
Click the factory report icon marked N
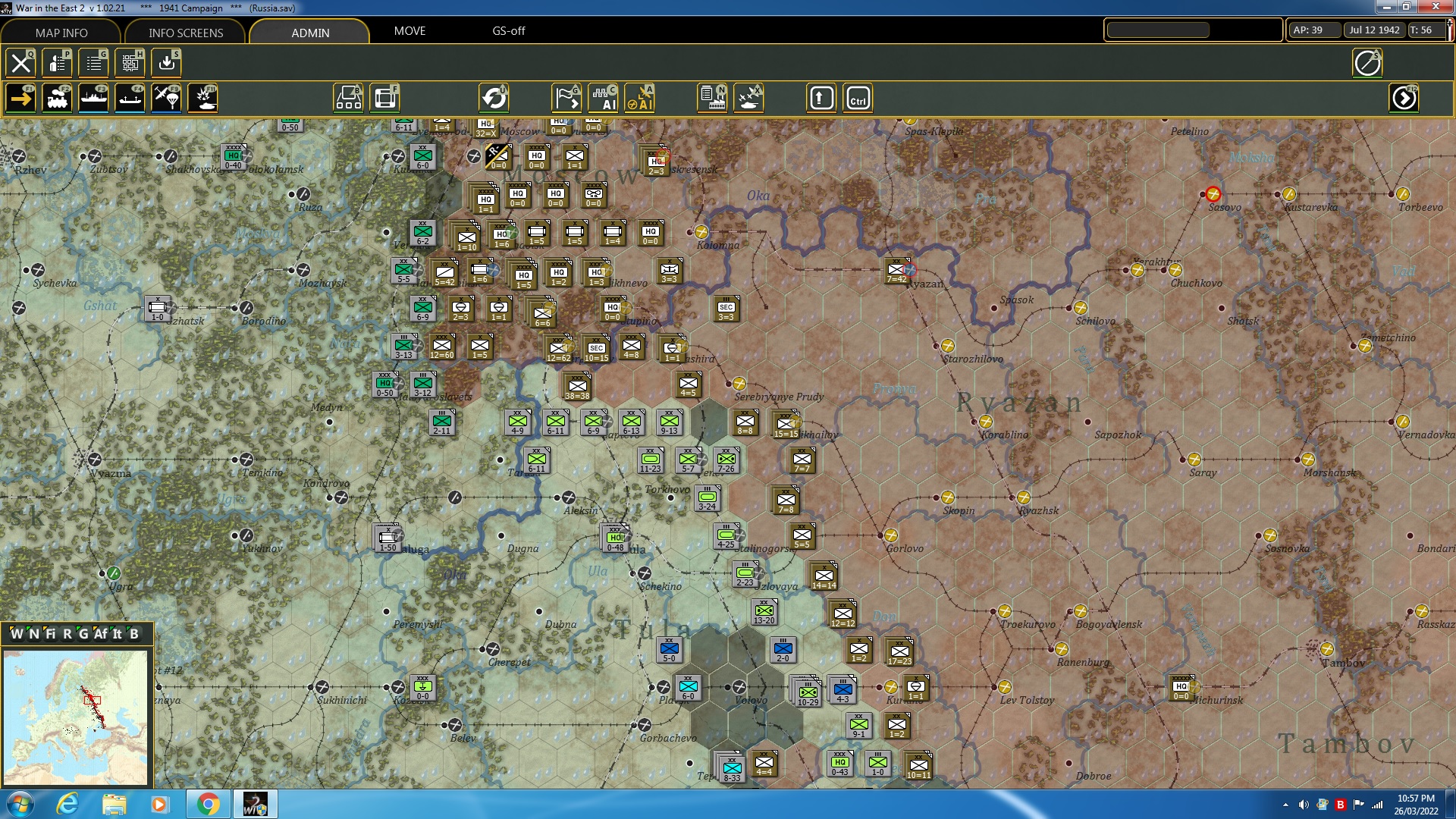click(713, 99)
